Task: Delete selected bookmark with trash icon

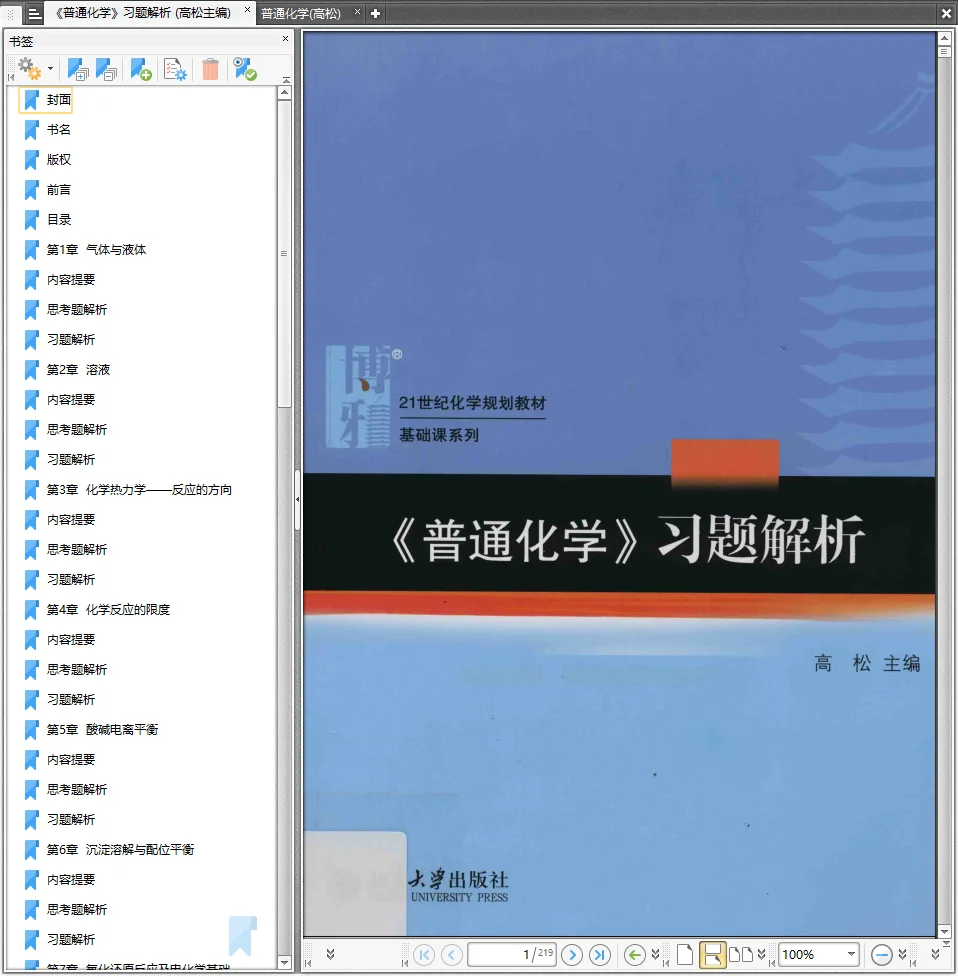Action: coord(210,69)
